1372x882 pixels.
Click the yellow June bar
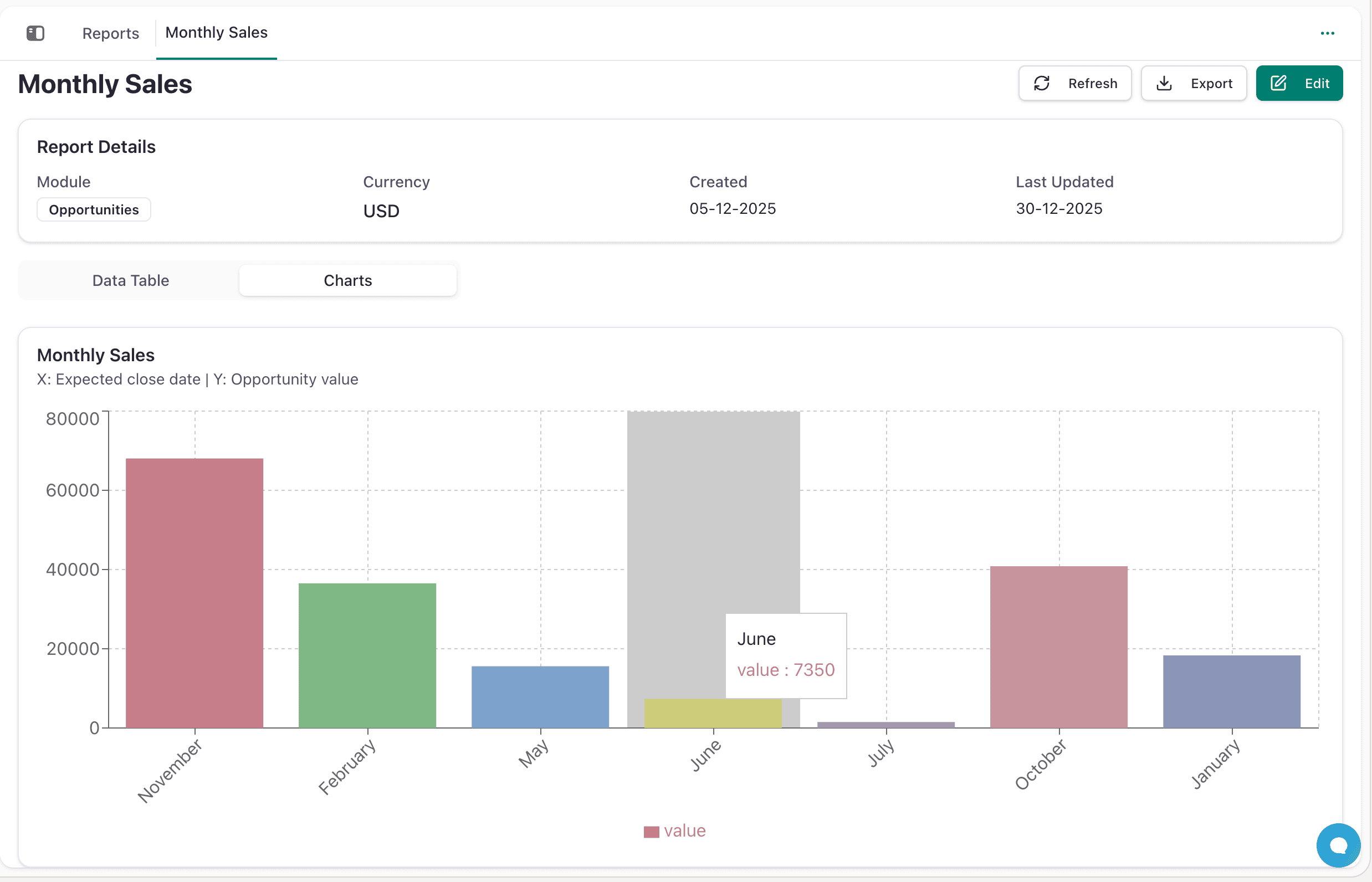click(x=713, y=713)
